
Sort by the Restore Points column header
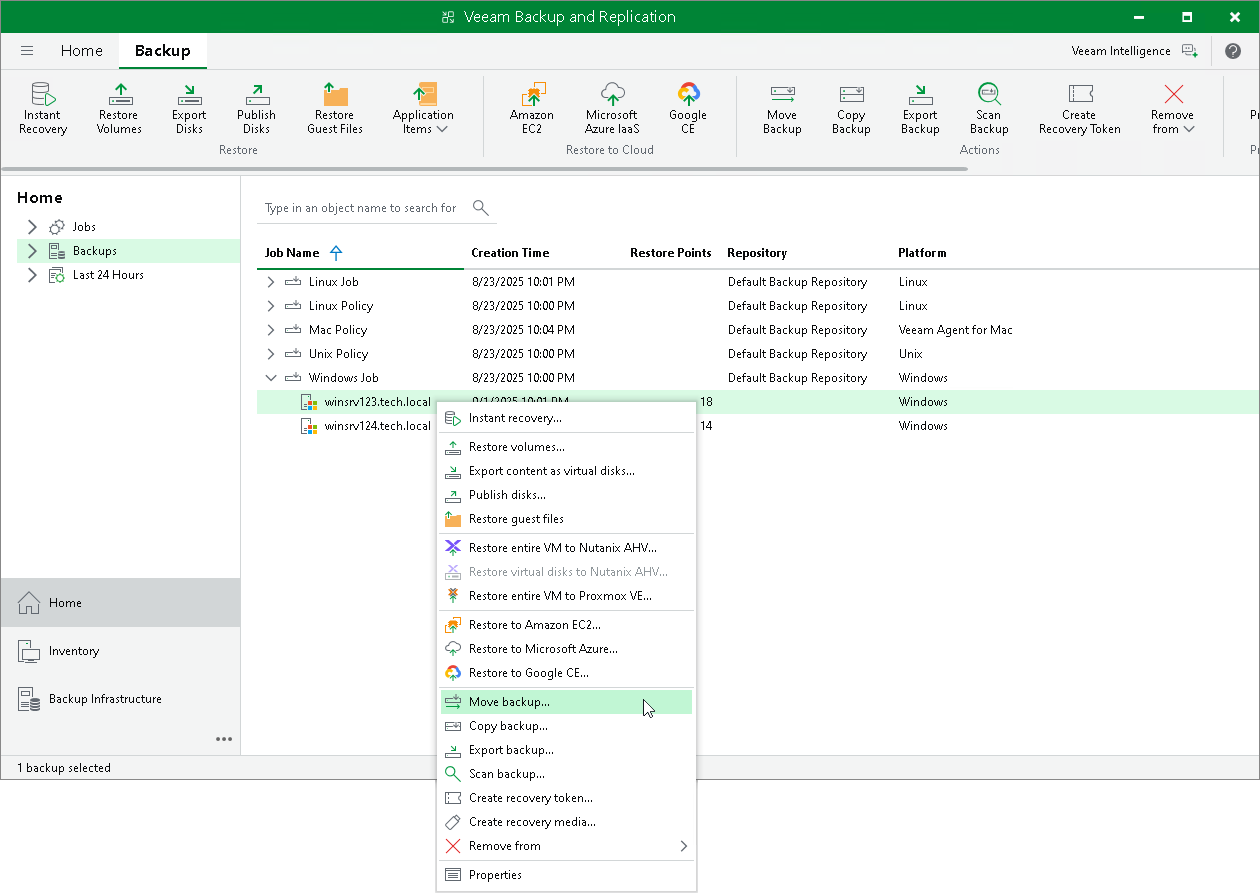[671, 253]
